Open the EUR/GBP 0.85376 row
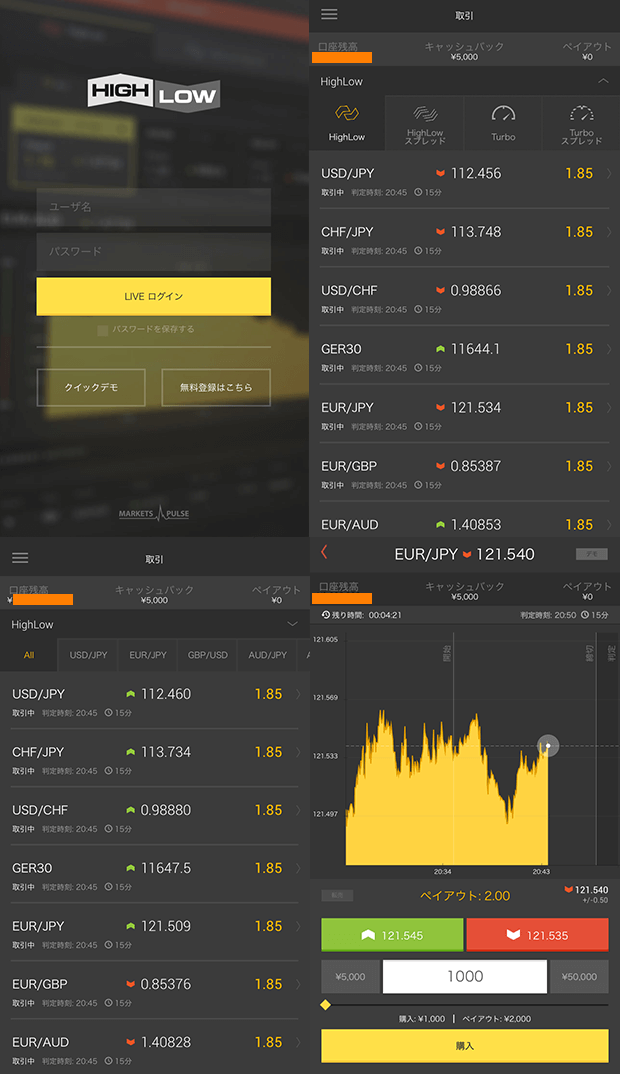Viewport: 620px width, 1074px height. 155,990
